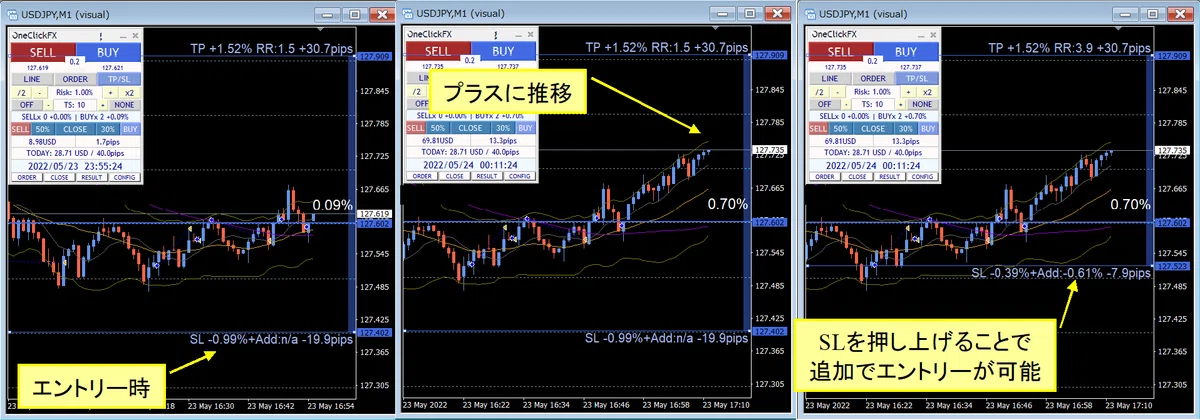Double risk with x2 in right window

pos(926,93)
